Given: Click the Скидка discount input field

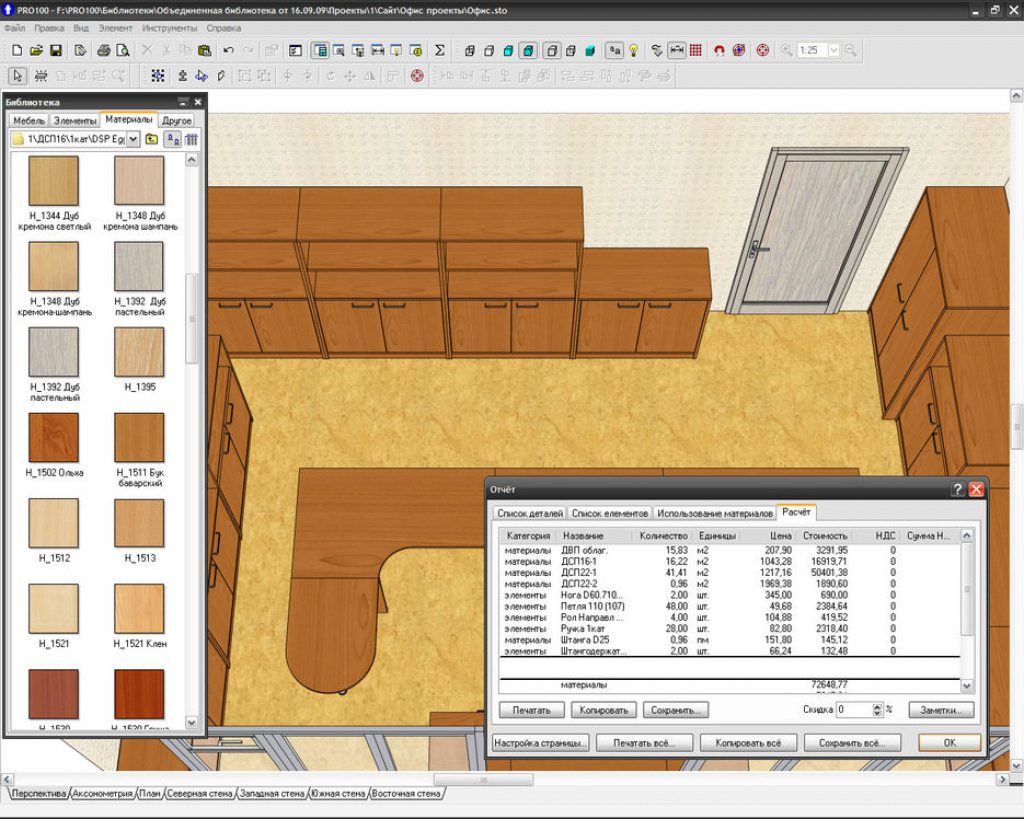Looking at the screenshot, I should (x=853, y=709).
